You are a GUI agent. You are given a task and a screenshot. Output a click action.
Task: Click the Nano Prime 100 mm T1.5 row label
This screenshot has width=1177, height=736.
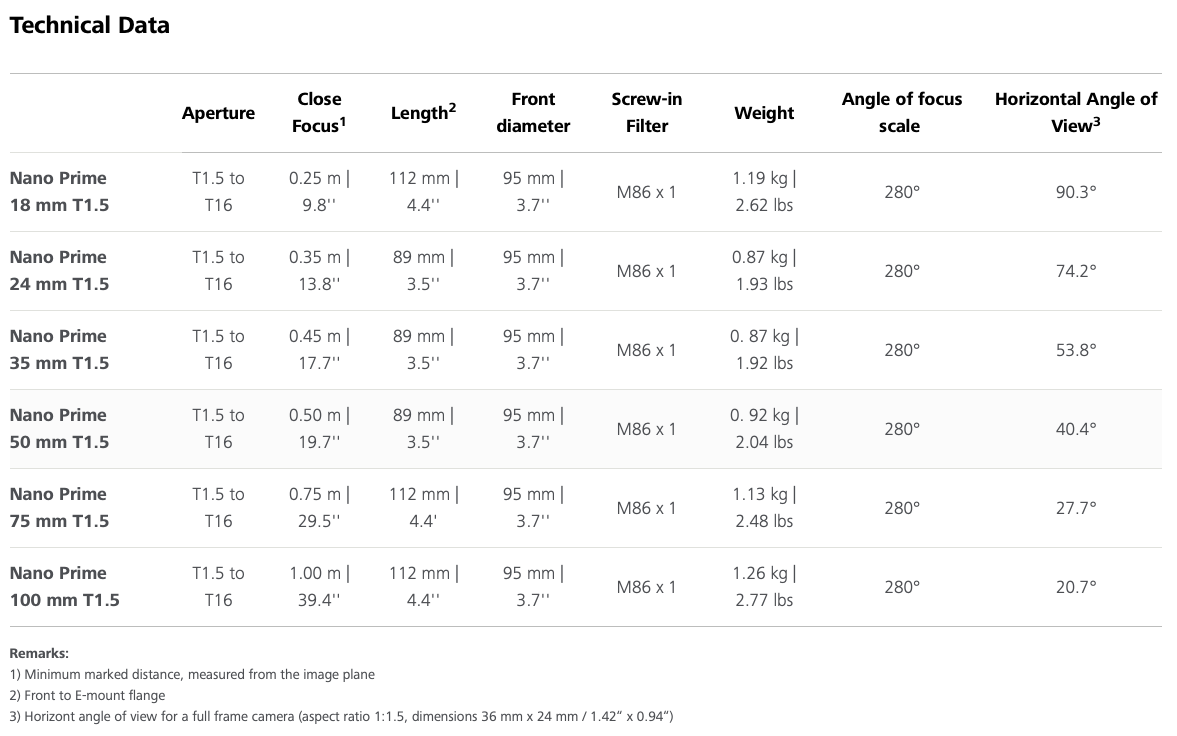(x=64, y=586)
